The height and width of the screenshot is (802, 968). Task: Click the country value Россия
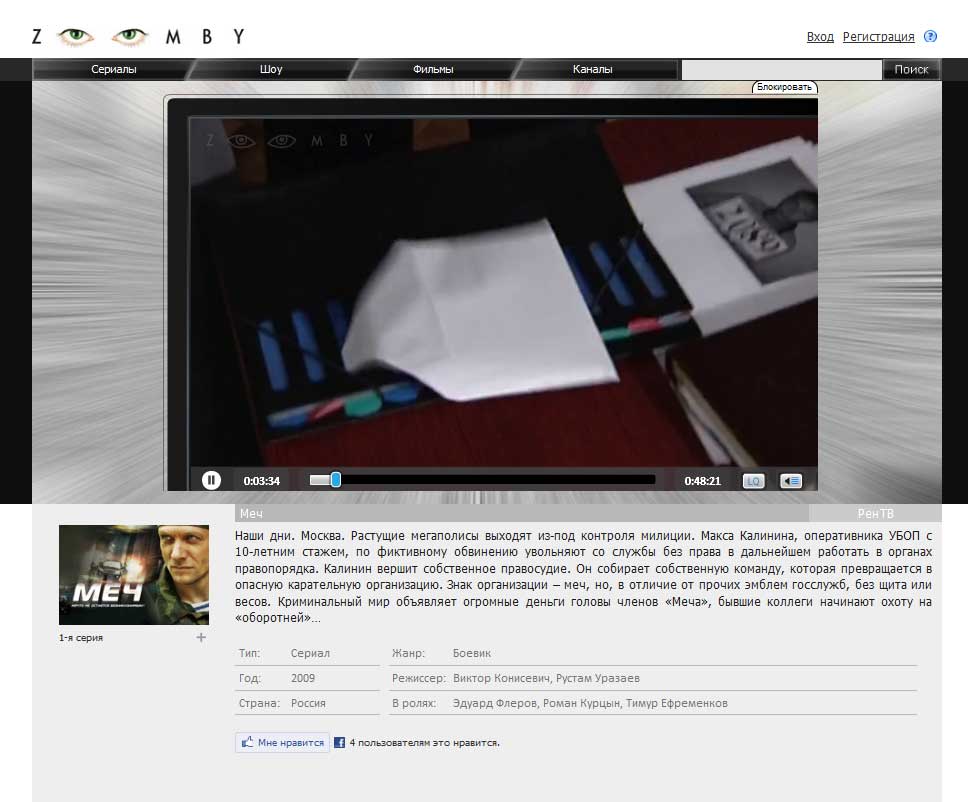[x=308, y=703]
